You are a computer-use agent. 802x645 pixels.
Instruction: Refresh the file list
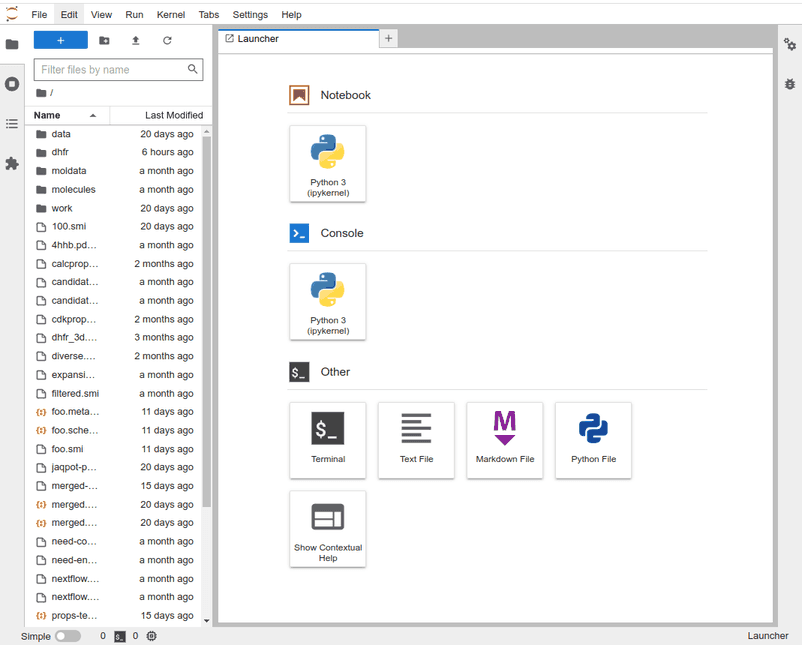(167, 40)
